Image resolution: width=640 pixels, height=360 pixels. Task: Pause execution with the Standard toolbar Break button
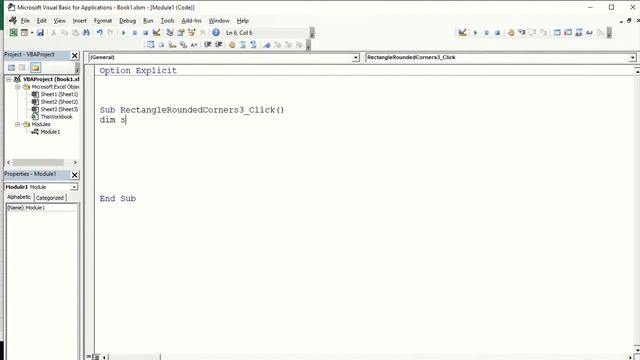(x=134, y=33)
